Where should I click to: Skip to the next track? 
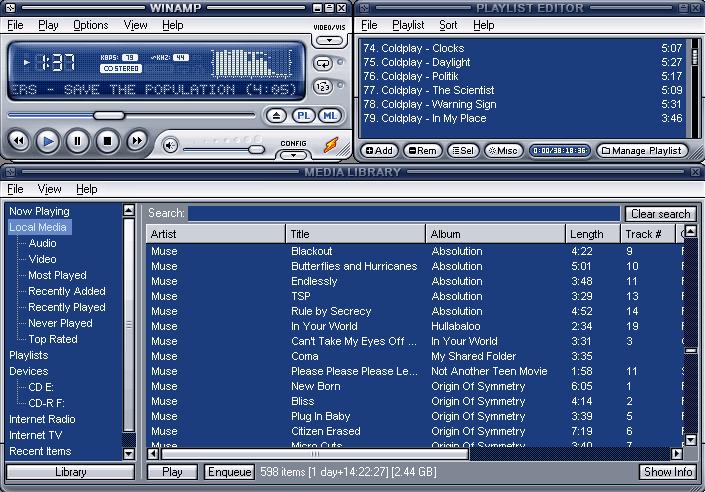(137, 142)
